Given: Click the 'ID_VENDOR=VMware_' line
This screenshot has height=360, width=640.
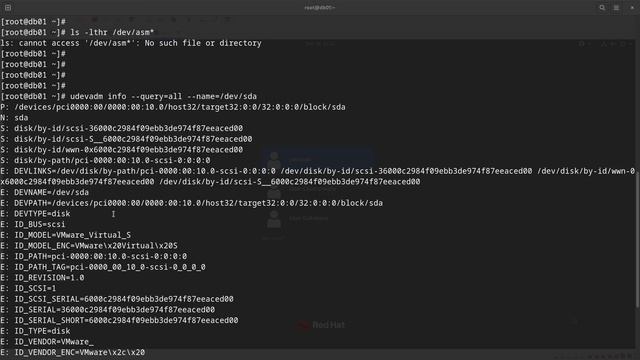Looking at the screenshot, I should click(47, 342).
